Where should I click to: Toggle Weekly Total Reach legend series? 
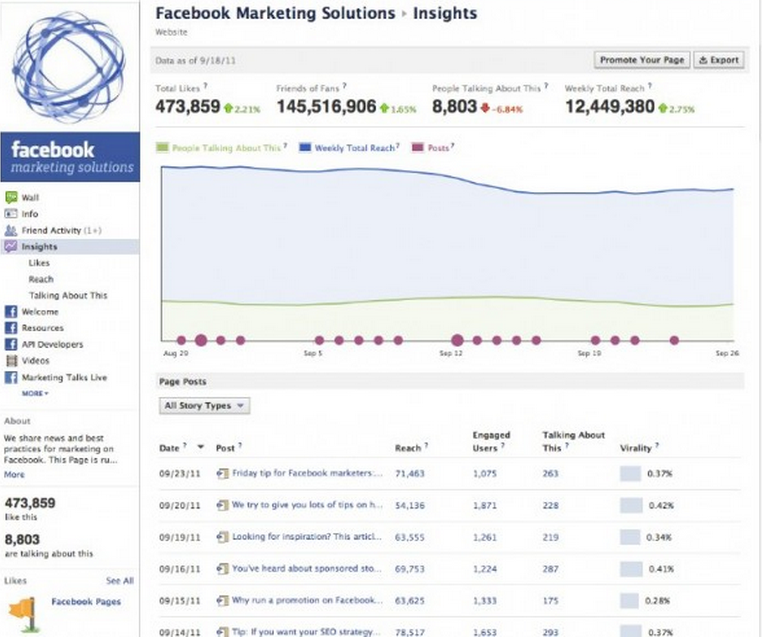point(354,149)
